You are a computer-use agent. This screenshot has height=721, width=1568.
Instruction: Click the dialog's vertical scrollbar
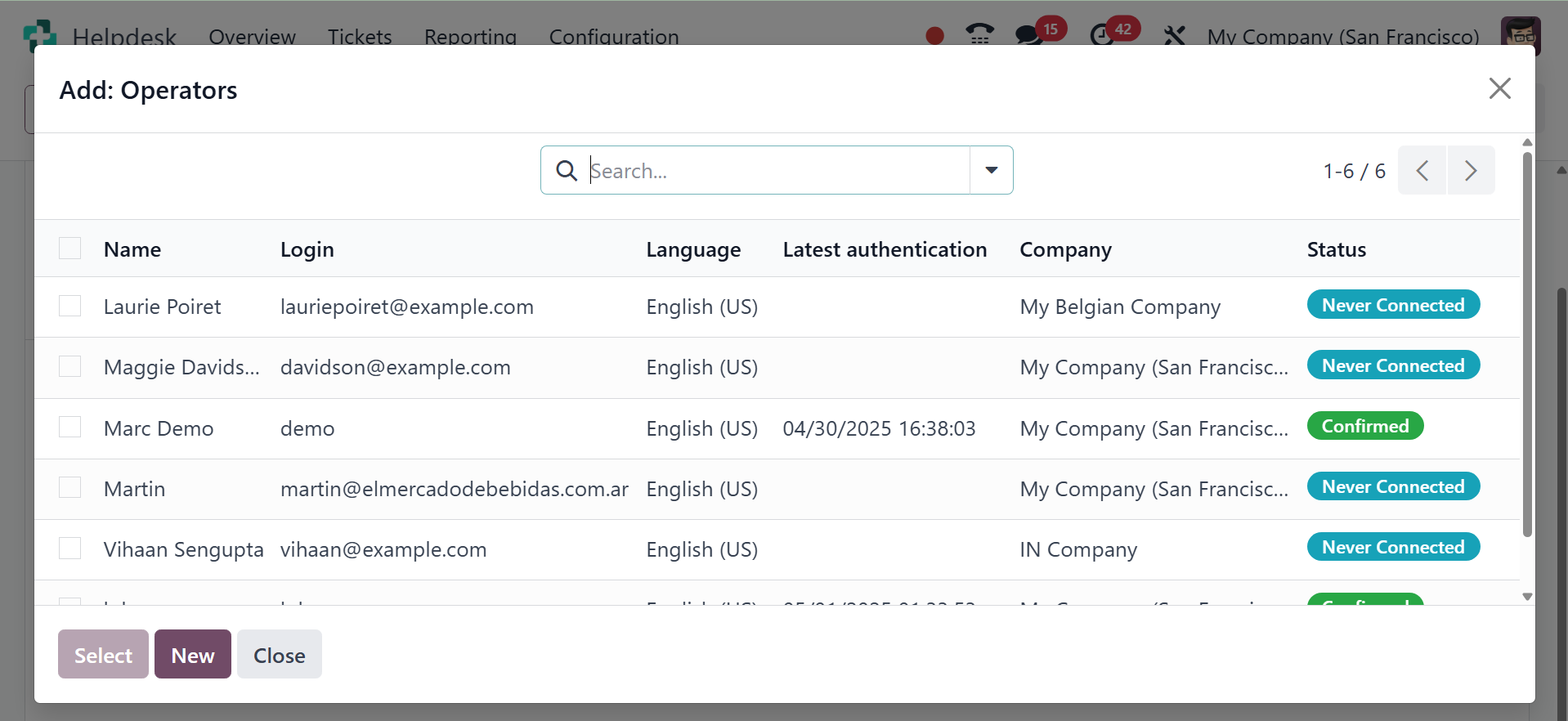coord(1526,343)
